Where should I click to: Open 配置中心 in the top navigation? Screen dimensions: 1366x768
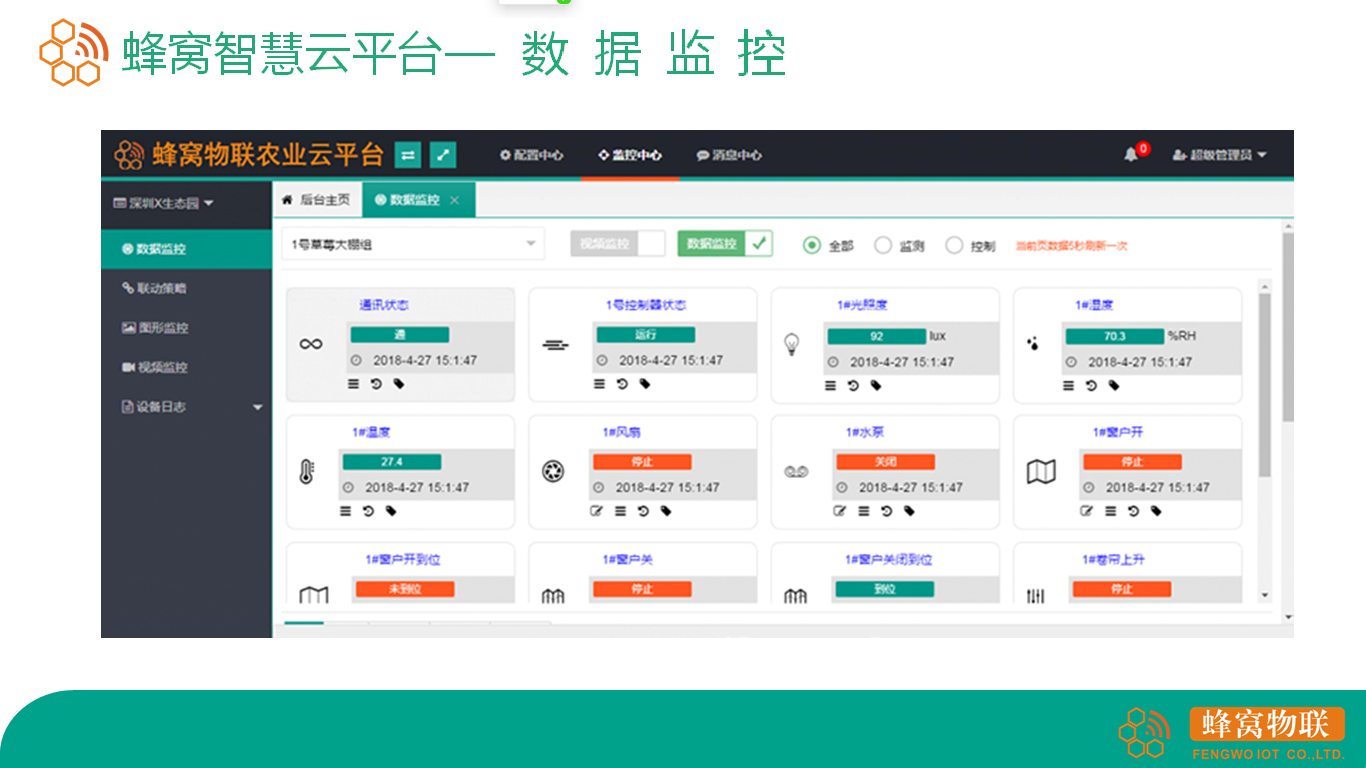tap(531, 155)
